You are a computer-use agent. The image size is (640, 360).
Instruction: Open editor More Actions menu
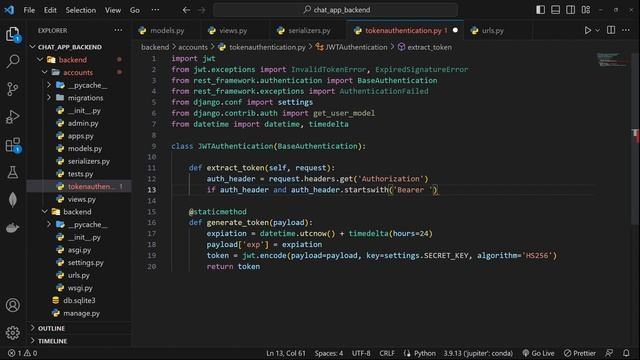[x=626, y=30]
